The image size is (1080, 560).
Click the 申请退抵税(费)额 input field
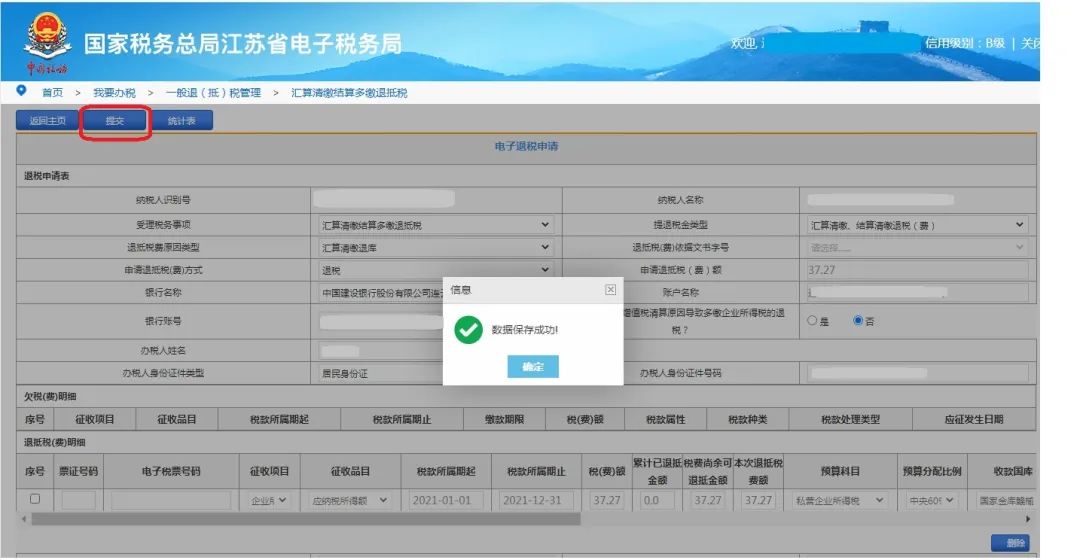coord(916,270)
